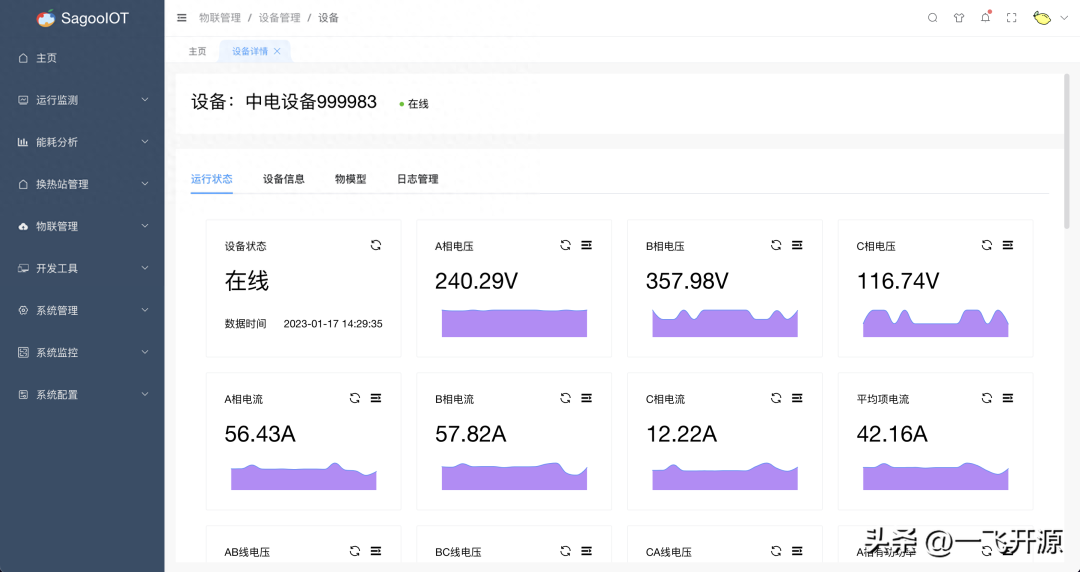Screen dimensions: 1080x572
Task: Click the SagoolOT logo
Action: 83,19
